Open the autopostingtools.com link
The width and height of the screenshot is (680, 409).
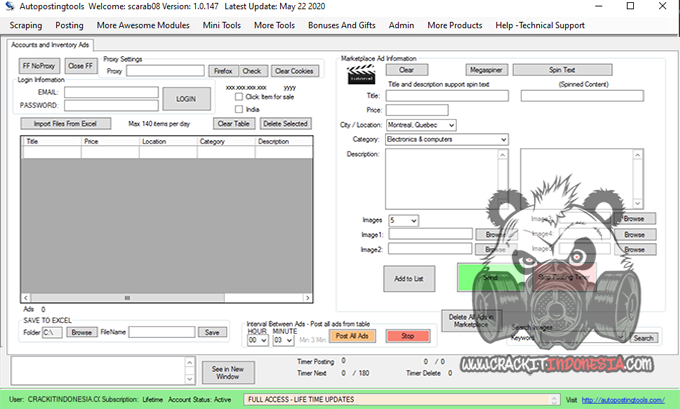click(x=623, y=400)
